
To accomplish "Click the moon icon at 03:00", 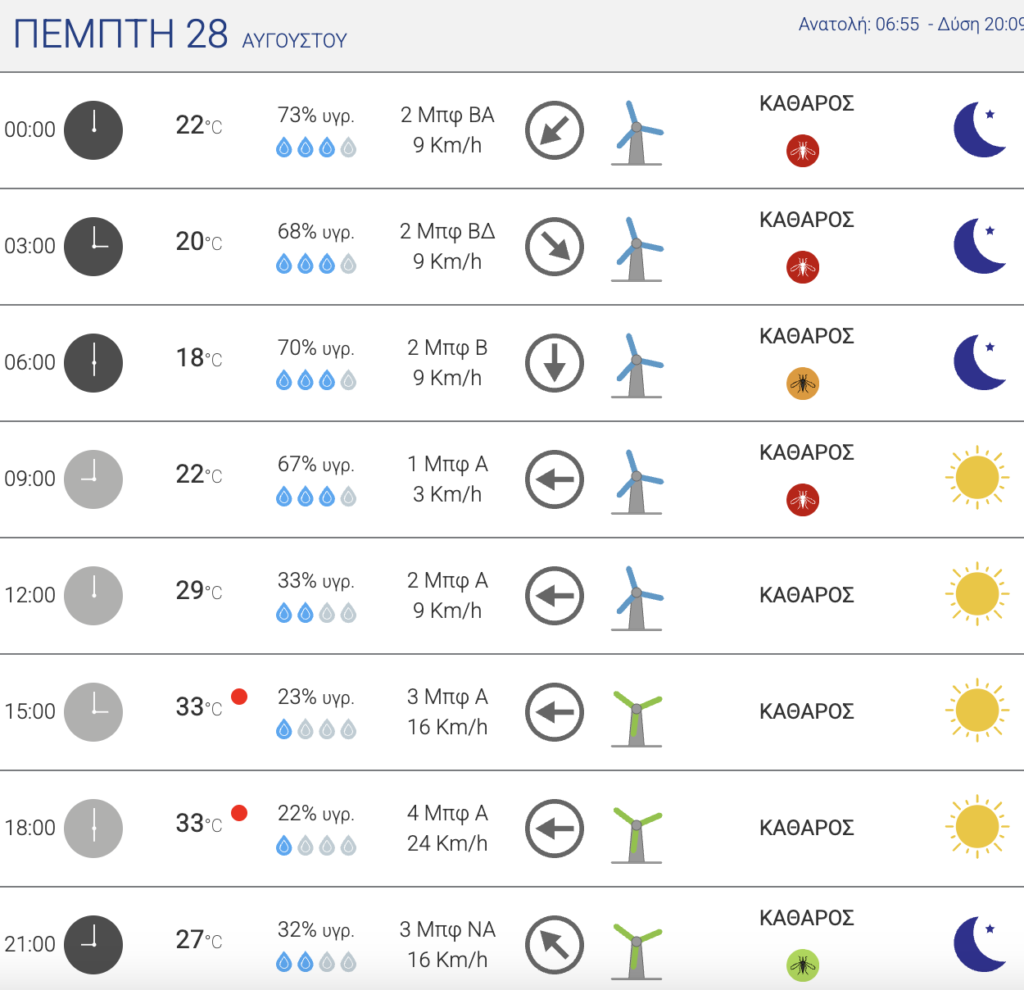I will click(x=980, y=246).
